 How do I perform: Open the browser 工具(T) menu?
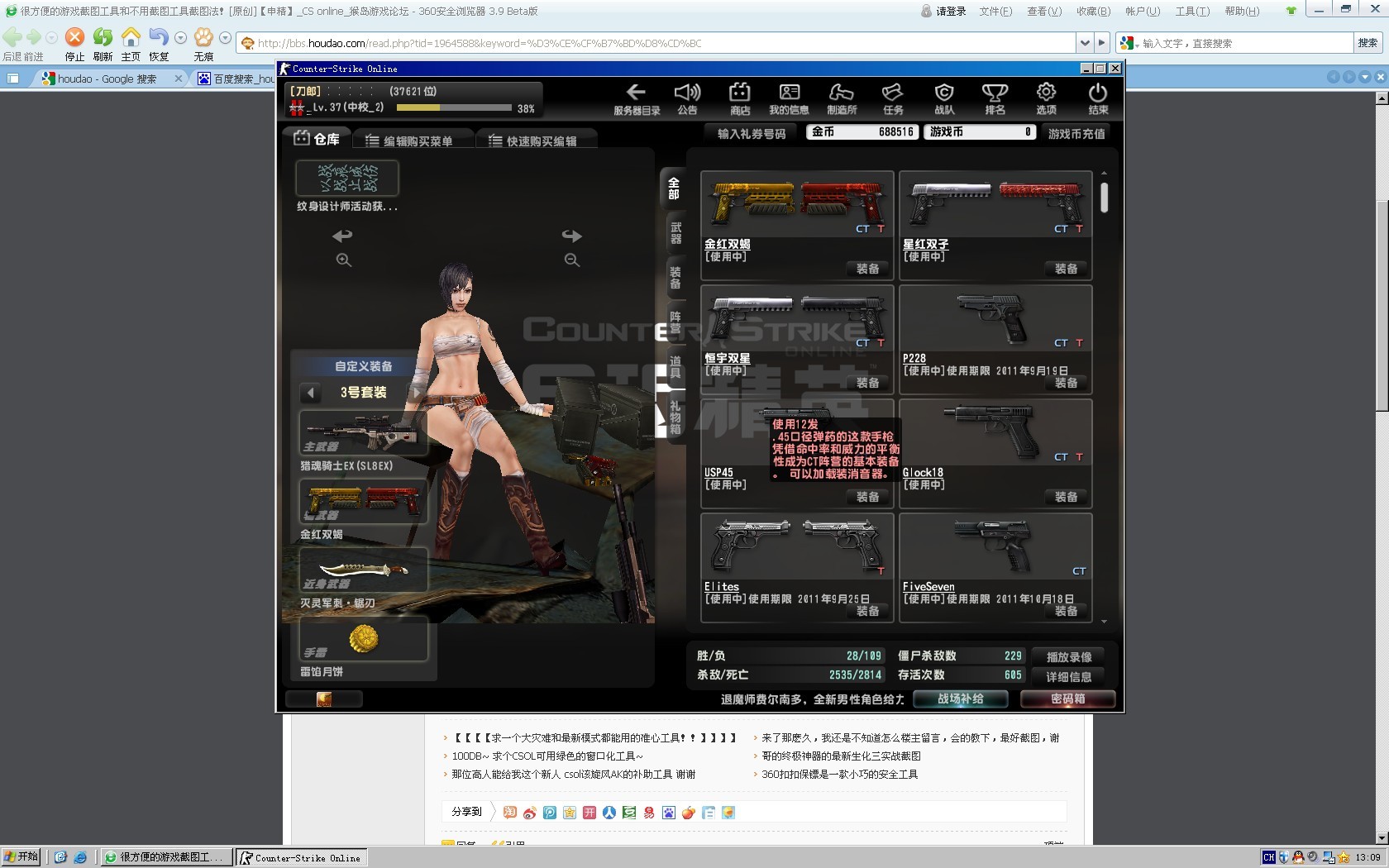(1192, 11)
